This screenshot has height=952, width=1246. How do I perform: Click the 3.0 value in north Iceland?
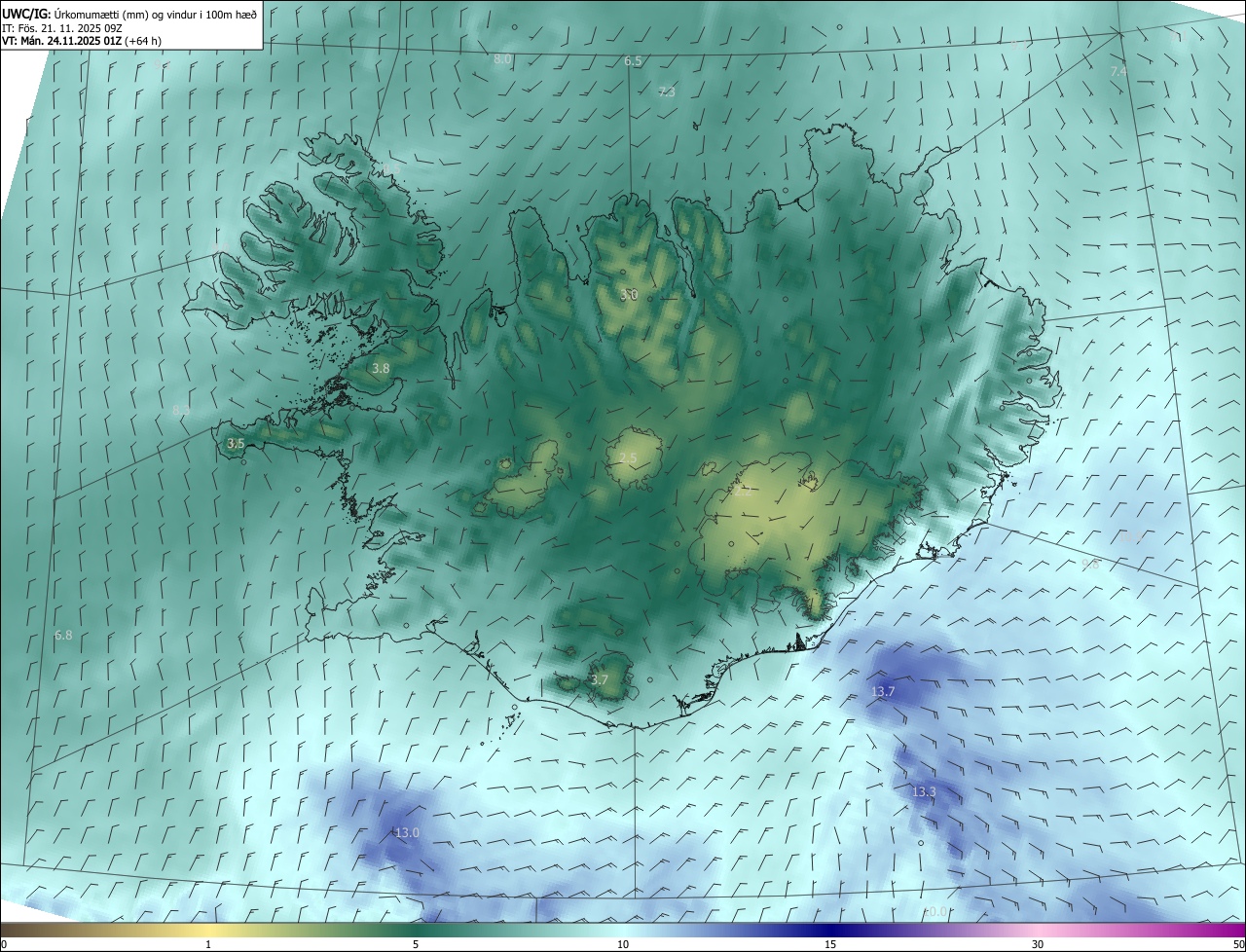[x=629, y=295]
